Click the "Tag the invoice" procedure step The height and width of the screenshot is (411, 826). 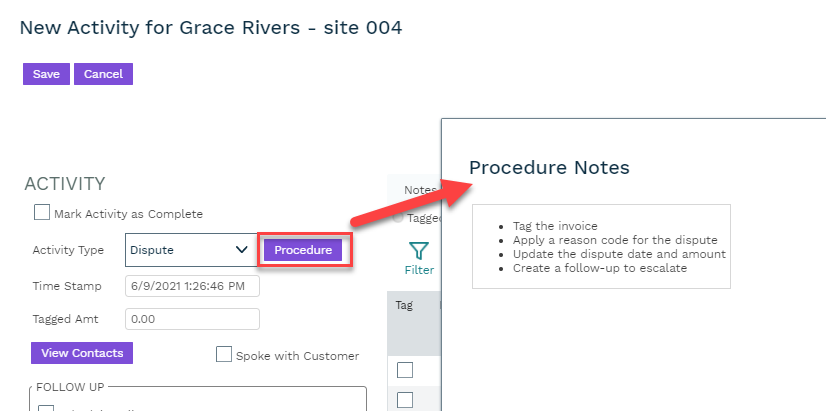[x=555, y=226]
